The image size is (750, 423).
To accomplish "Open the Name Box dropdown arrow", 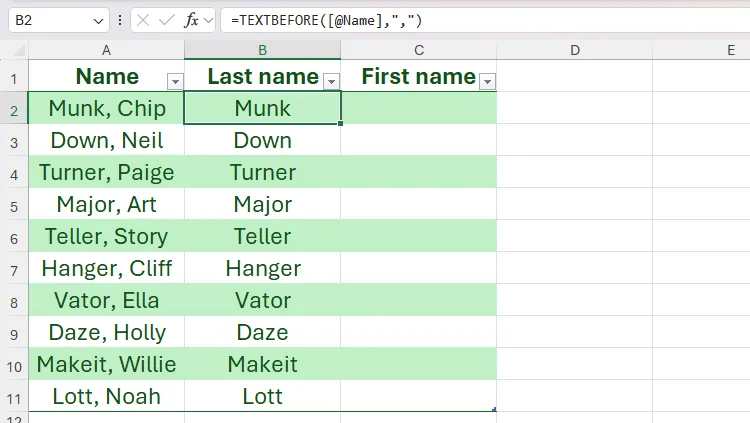I will 98,20.
